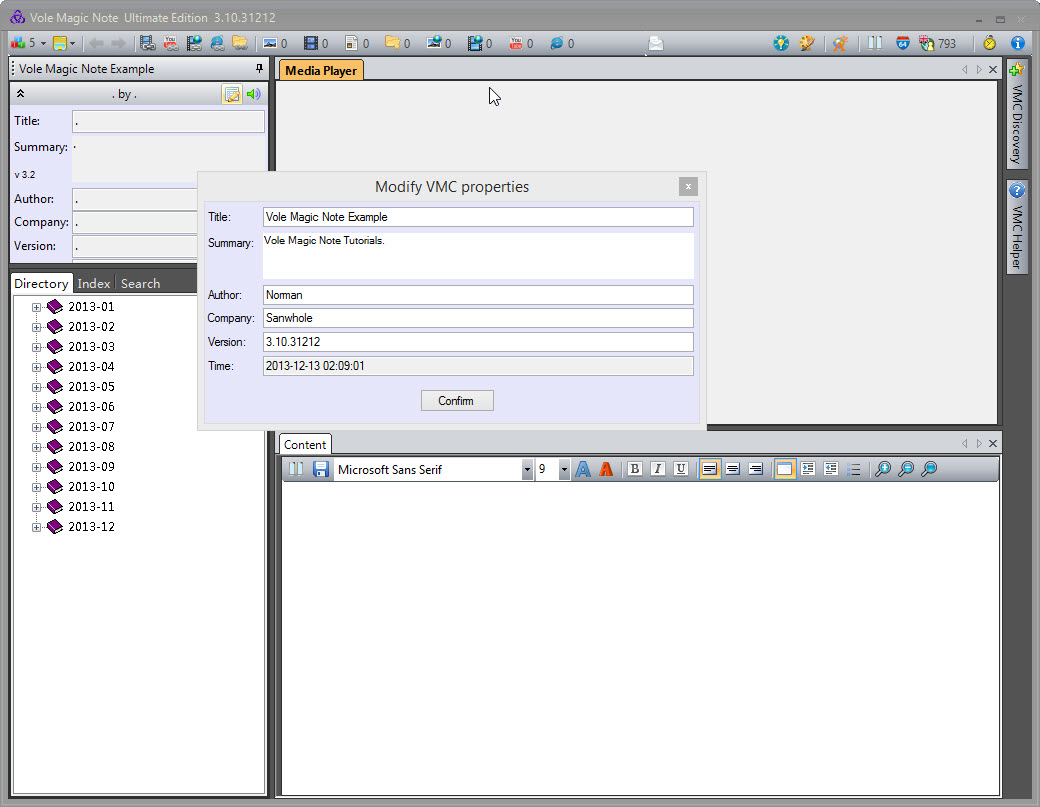
Task: Open the UK flag language icon
Action: tap(926, 43)
